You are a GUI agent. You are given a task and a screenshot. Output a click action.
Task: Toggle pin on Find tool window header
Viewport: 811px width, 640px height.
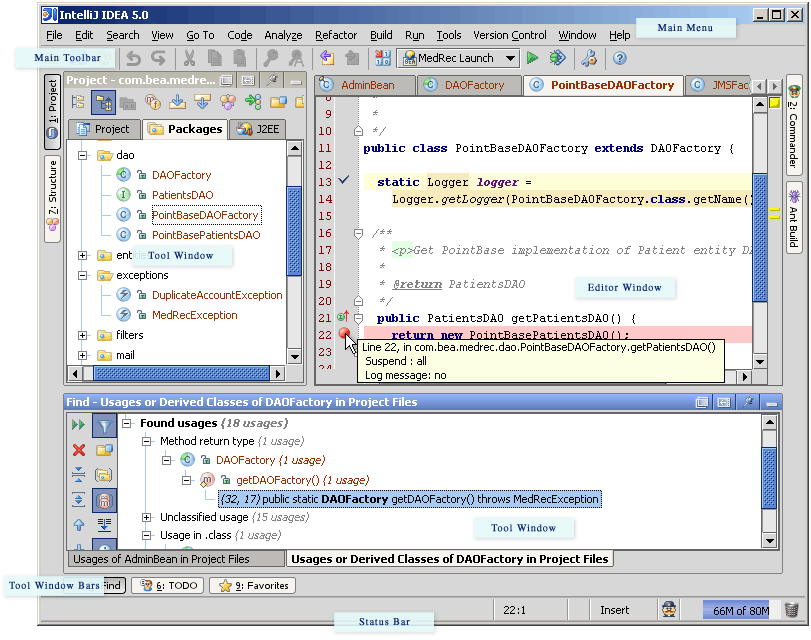(x=748, y=402)
